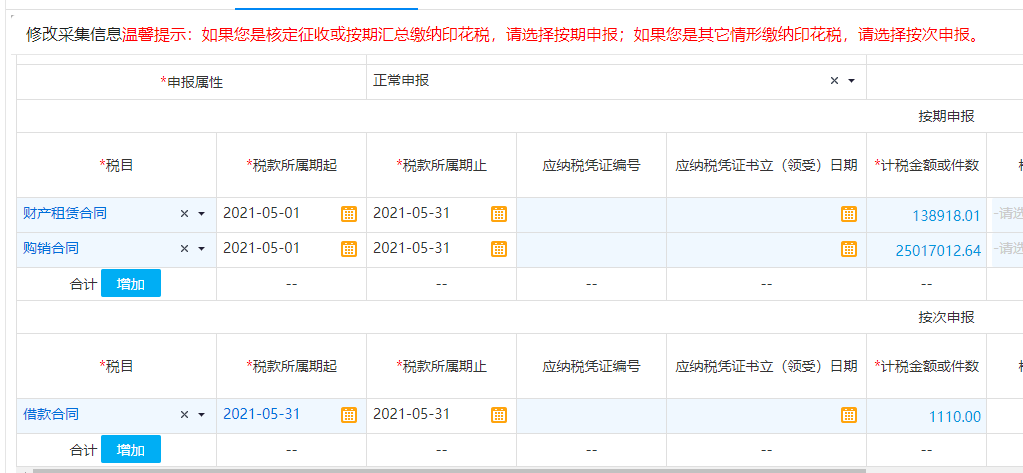
Task: Click 购销合同 voucher number input field
Action: click(591, 249)
